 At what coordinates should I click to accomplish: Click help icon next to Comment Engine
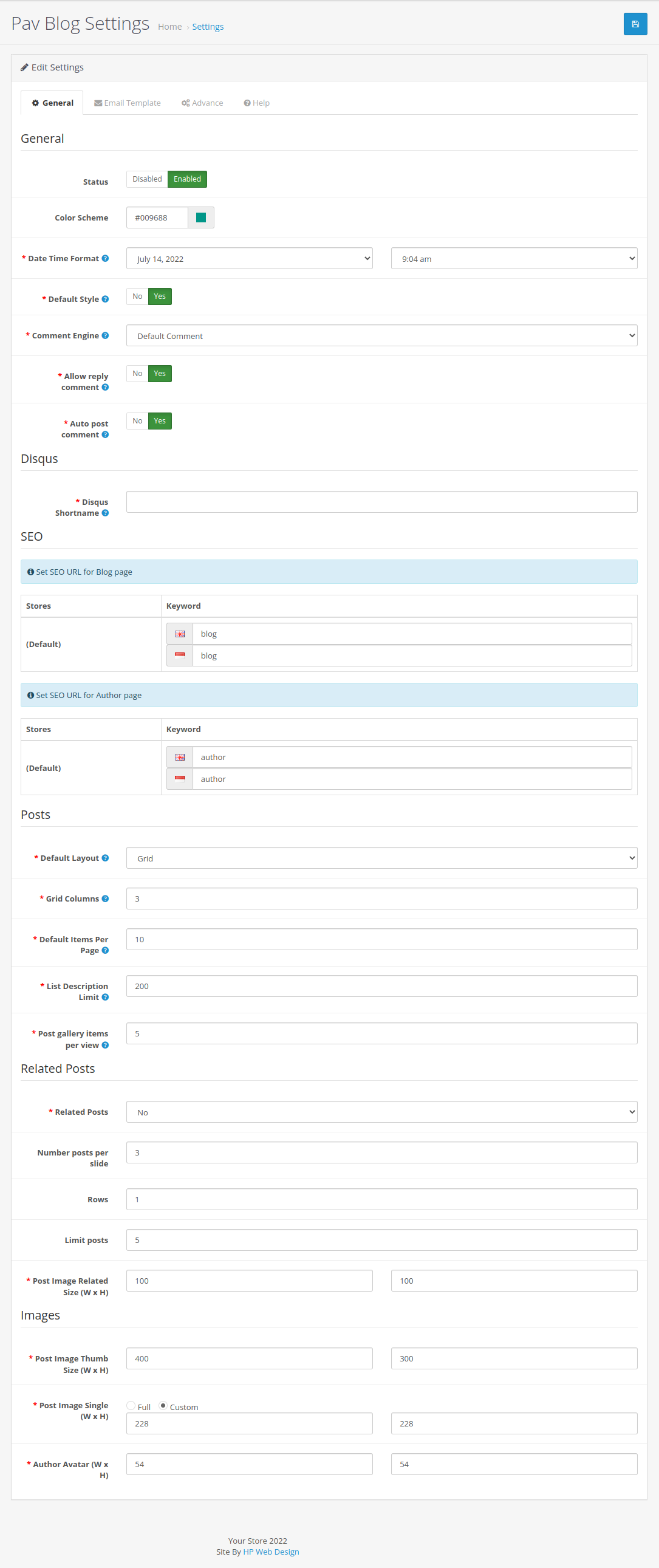tap(105, 335)
